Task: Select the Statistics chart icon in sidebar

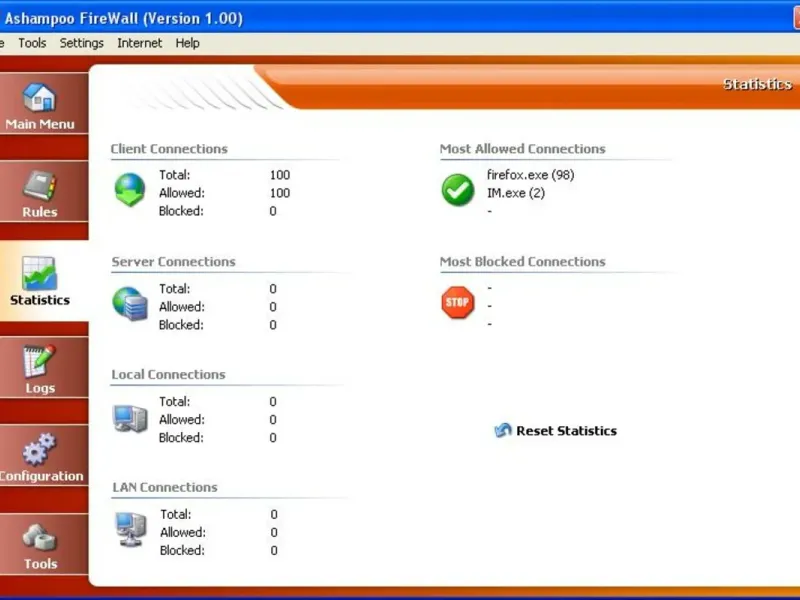Action: 39,273
